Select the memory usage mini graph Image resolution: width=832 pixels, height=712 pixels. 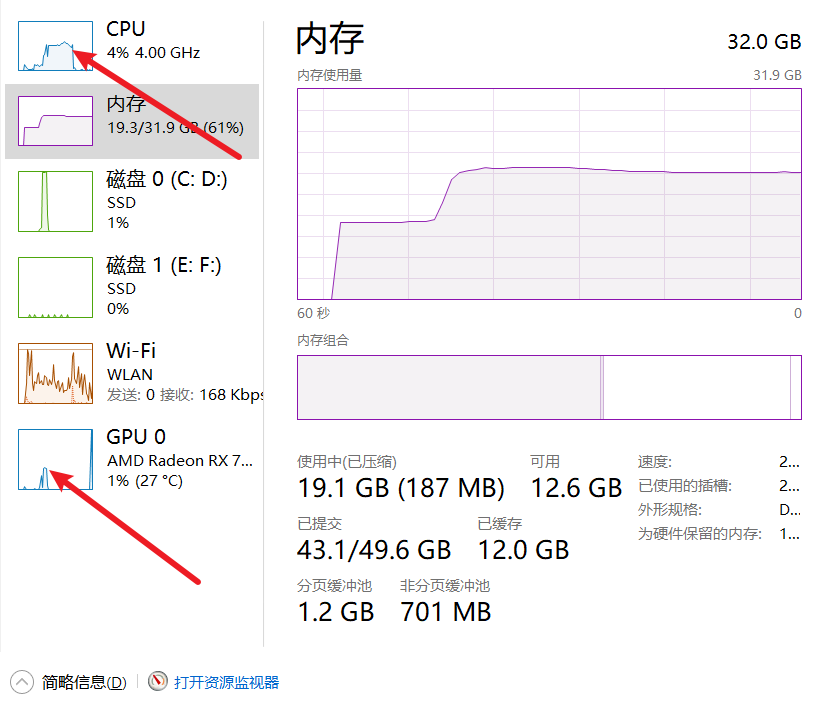(x=55, y=120)
